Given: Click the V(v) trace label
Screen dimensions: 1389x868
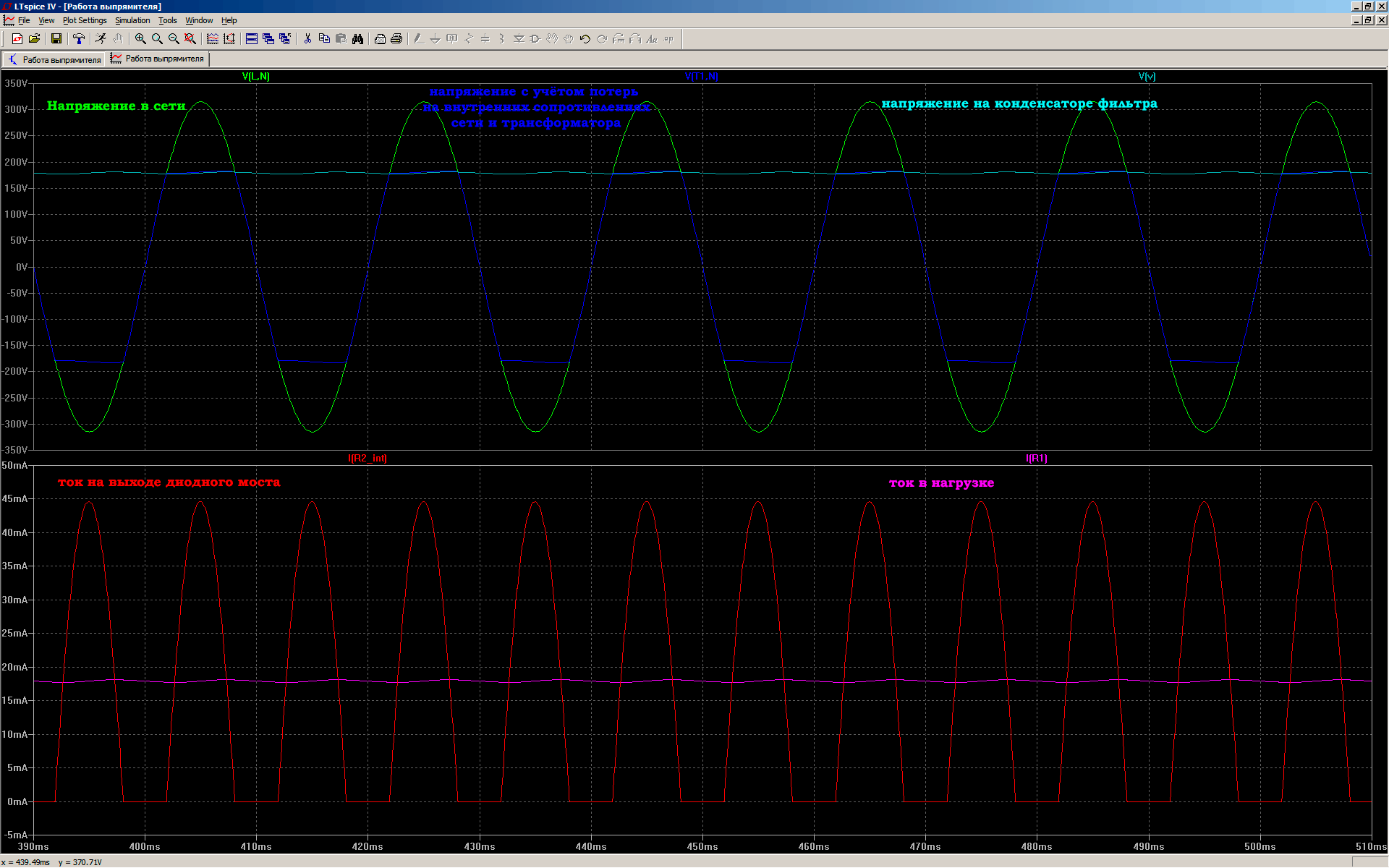Looking at the screenshot, I should [1147, 76].
